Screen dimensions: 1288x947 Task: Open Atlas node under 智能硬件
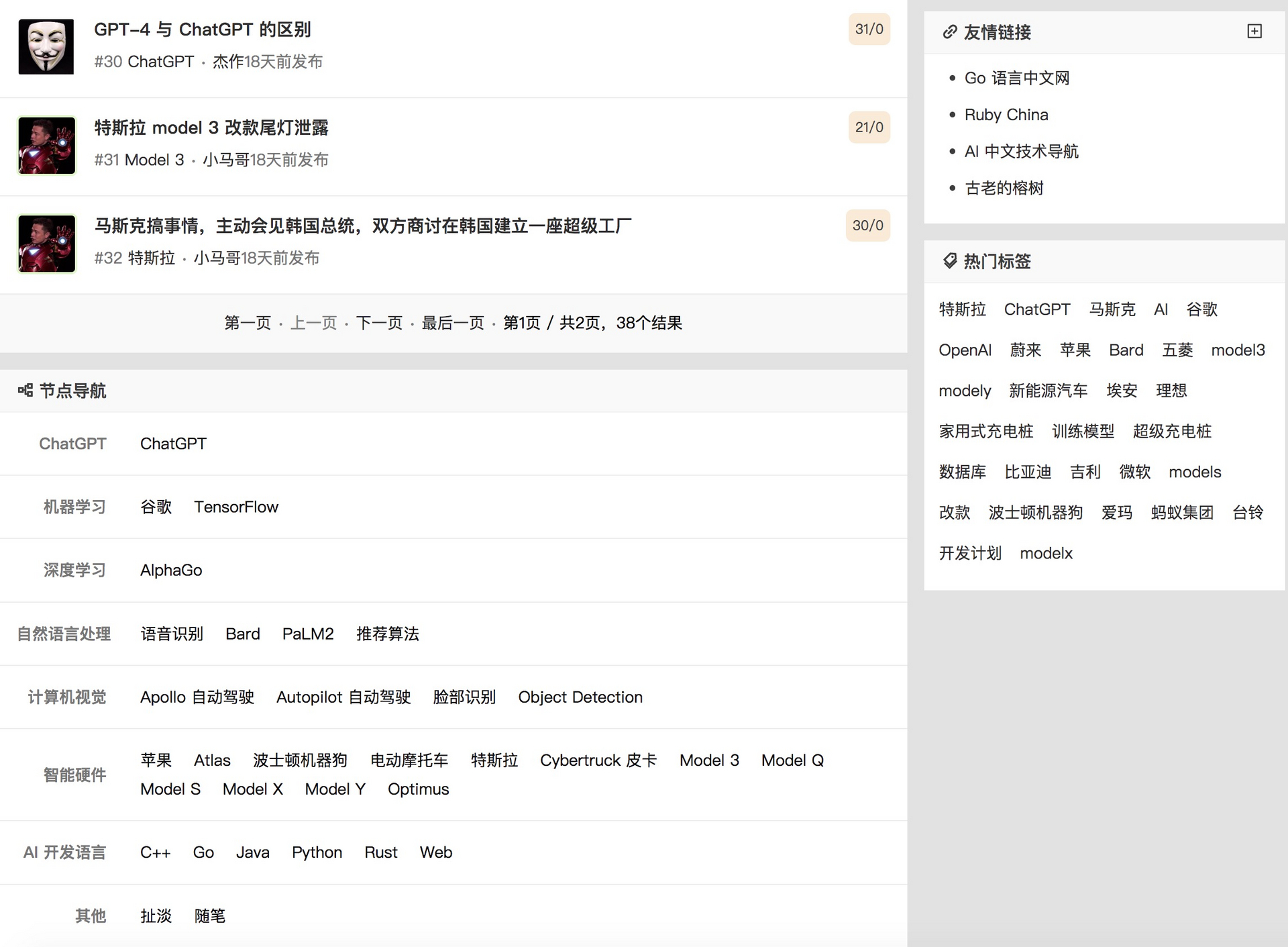click(212, 760)
